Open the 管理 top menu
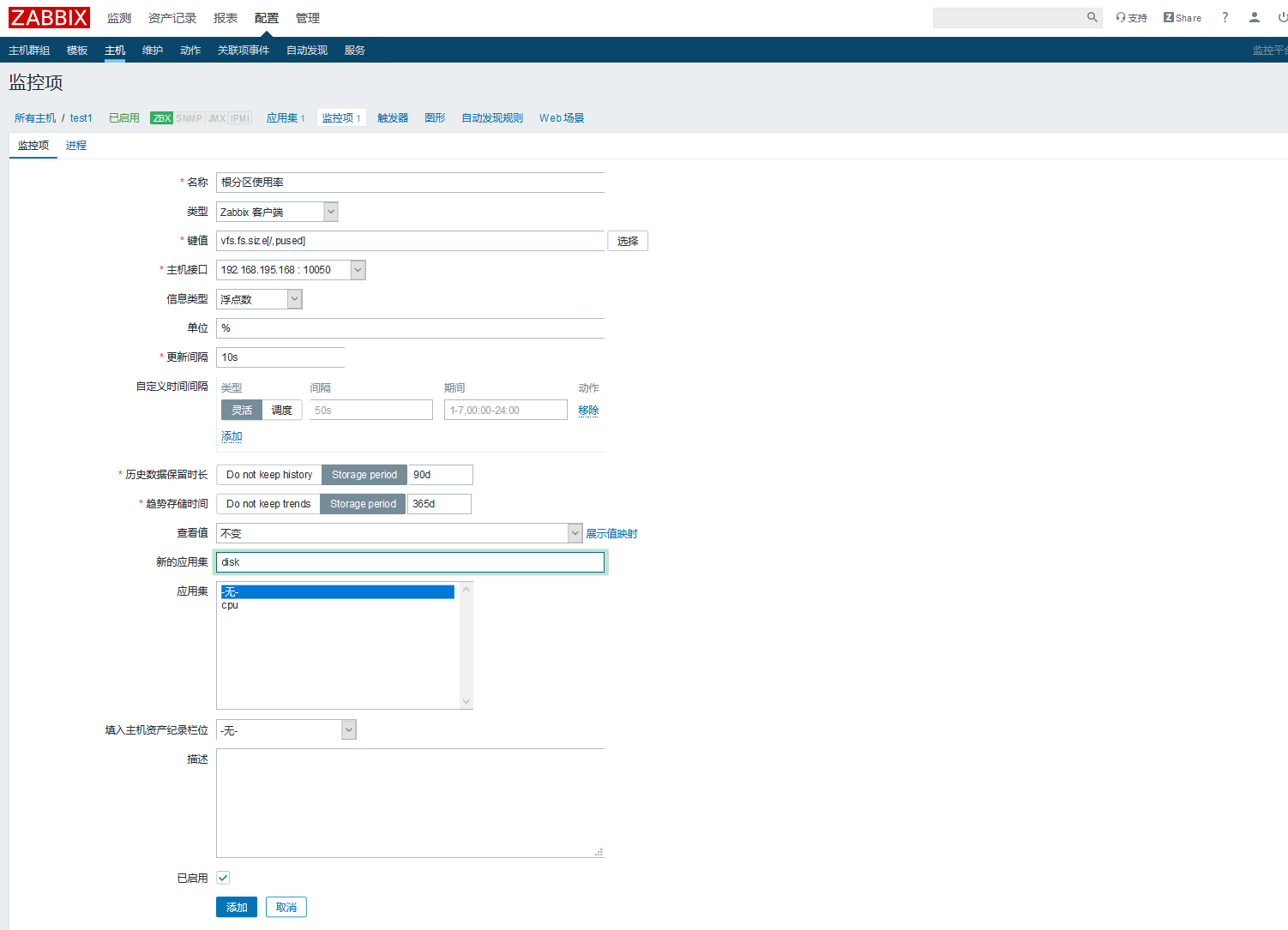 coord(308,18)
